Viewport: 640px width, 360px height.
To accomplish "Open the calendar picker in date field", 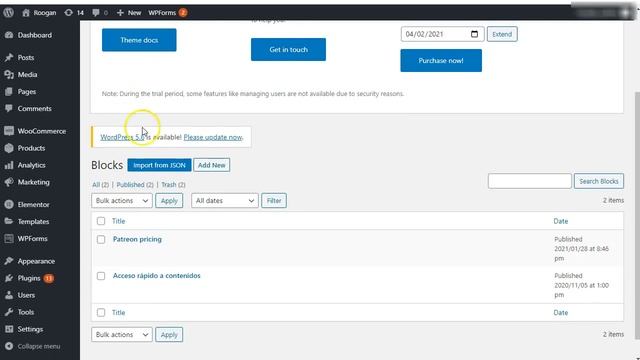I will pos(474,34).
